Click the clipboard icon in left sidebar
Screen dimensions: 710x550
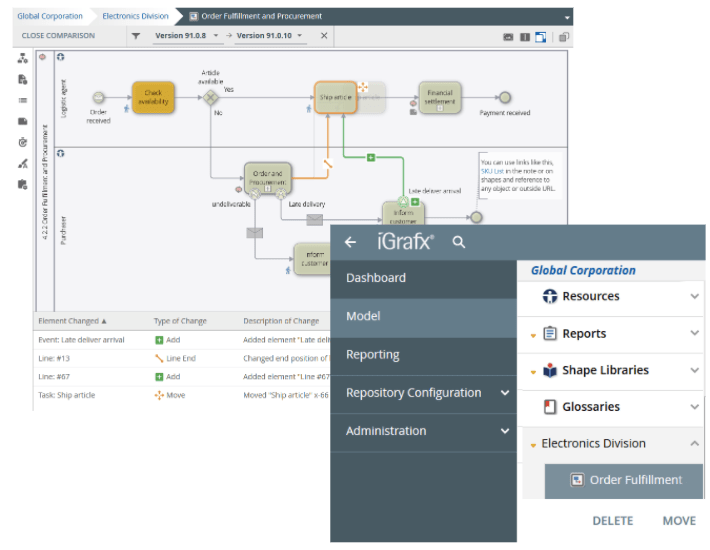[23, 184]
